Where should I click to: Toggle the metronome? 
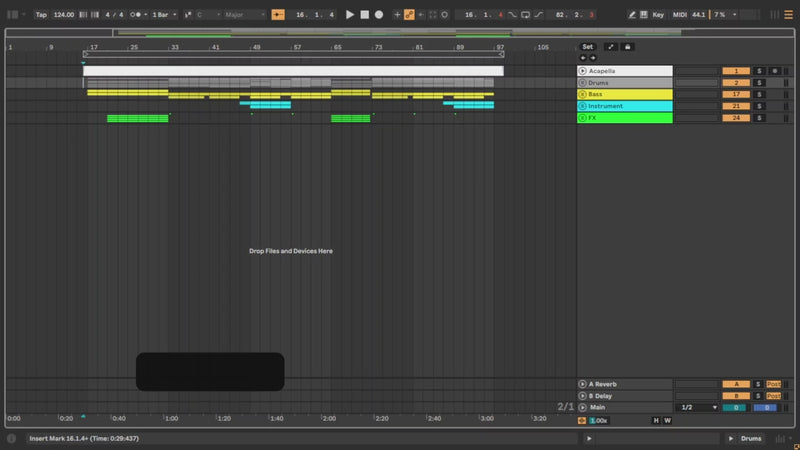tap(137, 15)
